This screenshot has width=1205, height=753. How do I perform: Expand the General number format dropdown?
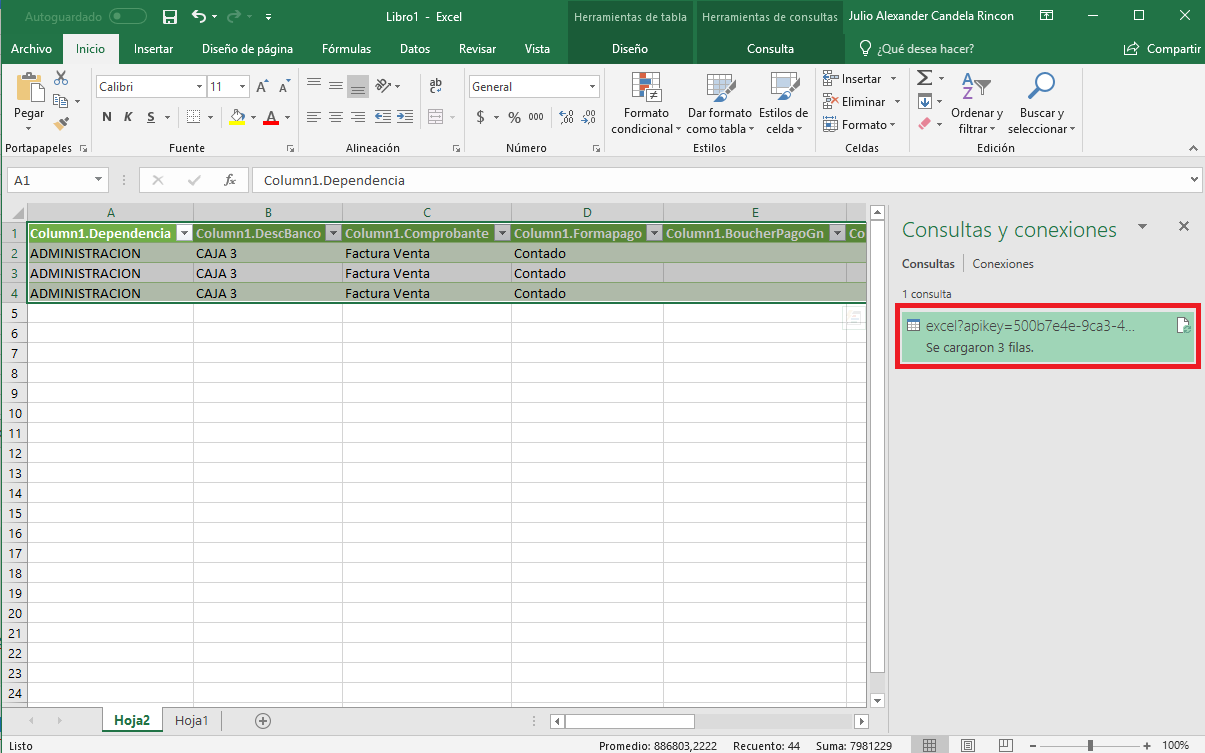(x=592, y=87)
